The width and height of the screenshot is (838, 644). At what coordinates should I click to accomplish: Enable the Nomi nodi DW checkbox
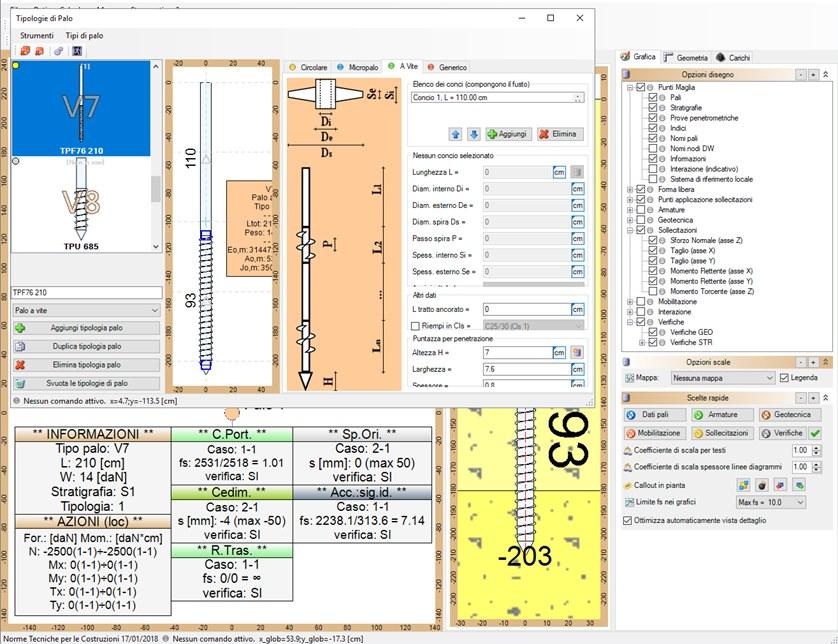click(653, 148)
